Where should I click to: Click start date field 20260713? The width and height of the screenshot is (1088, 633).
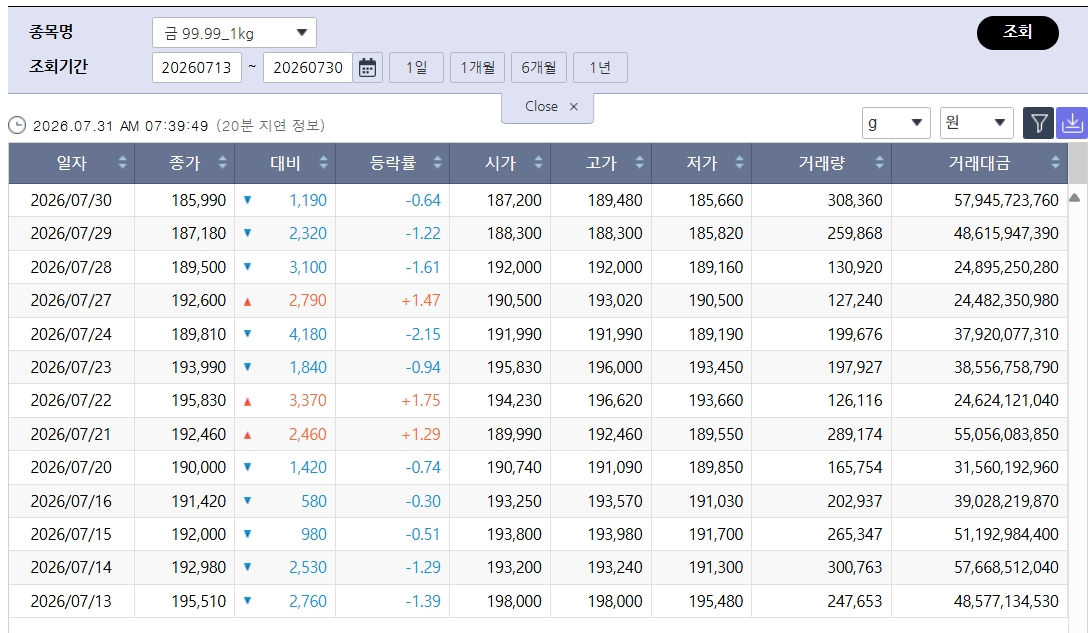coord(197,67)
